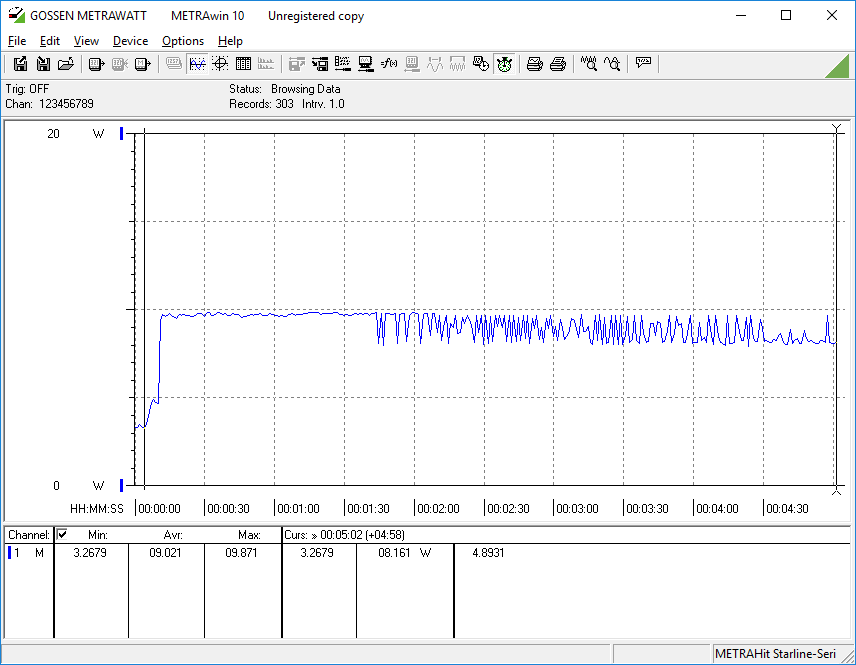Click the blue channel 1 color marker

click(10, 553)
